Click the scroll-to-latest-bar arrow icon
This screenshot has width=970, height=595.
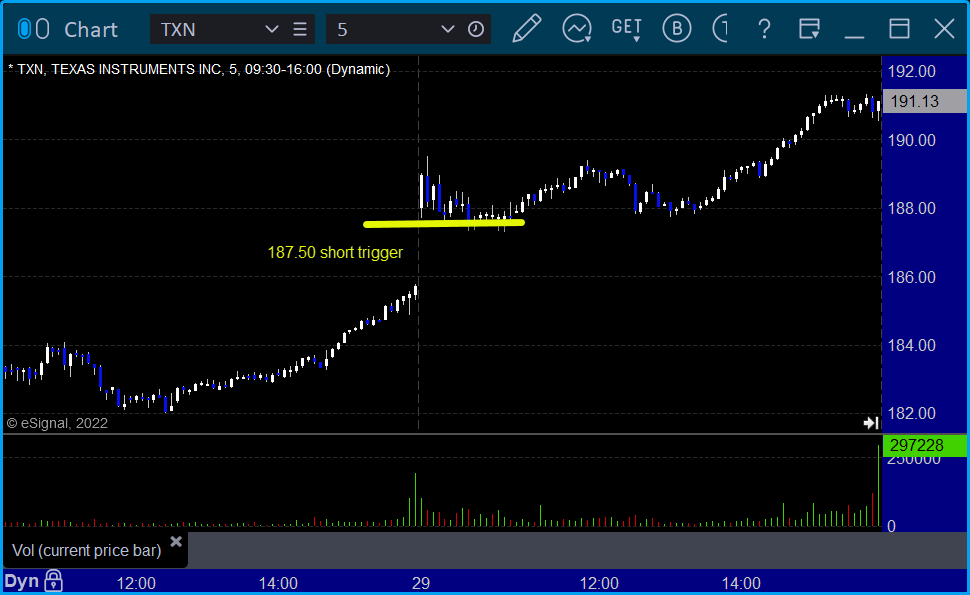coord(870,422)
